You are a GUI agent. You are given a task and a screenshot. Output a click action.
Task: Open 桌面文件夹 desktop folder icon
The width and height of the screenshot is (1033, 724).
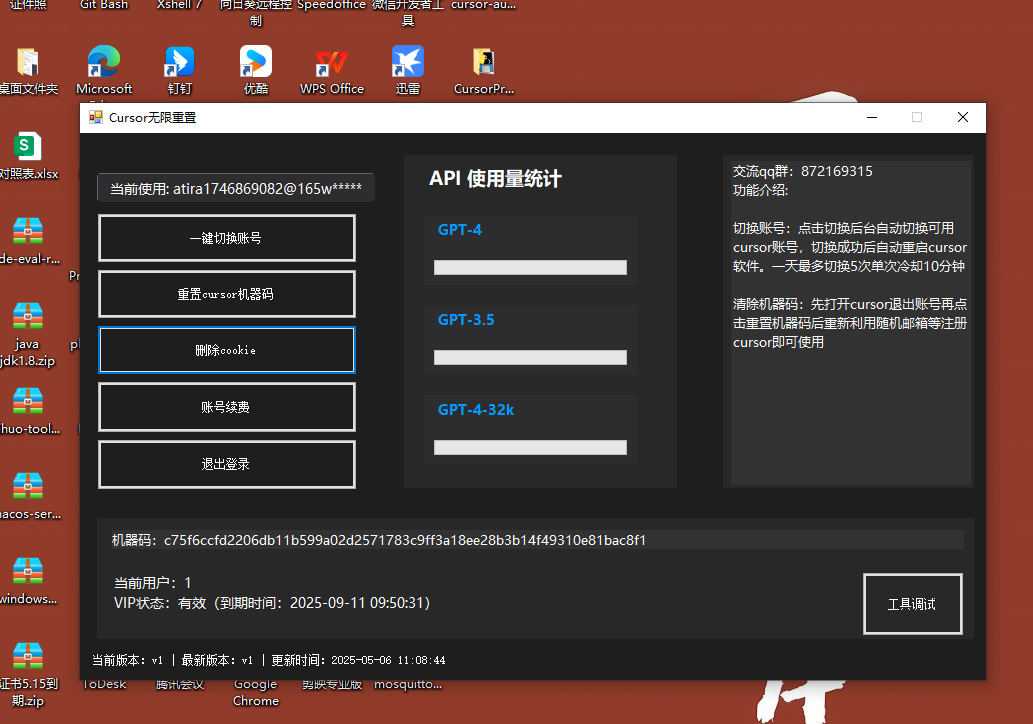[x=28, y=70]
